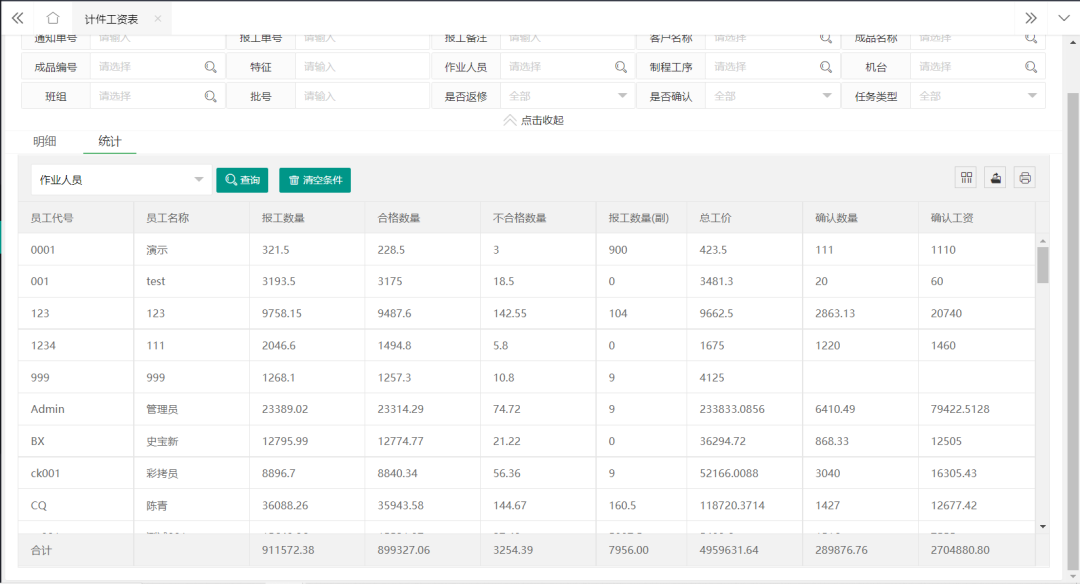Click search icon in 班组 field
The image size is (1080, 584).
211,96
